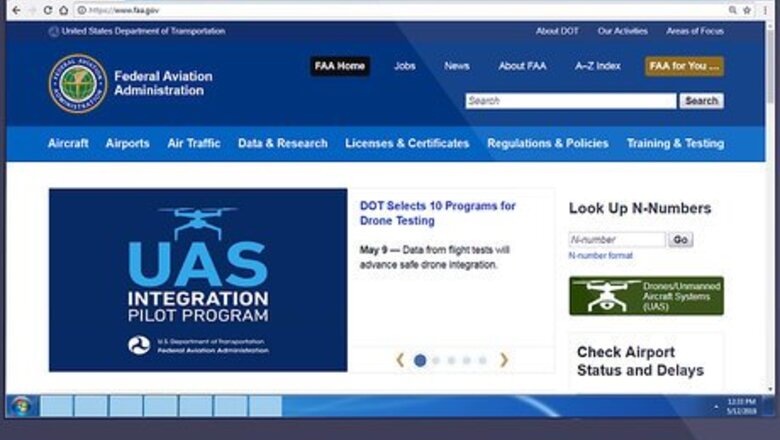Open the FAA Home tab
Screen dimensions: 780x440
click(340, 66)
